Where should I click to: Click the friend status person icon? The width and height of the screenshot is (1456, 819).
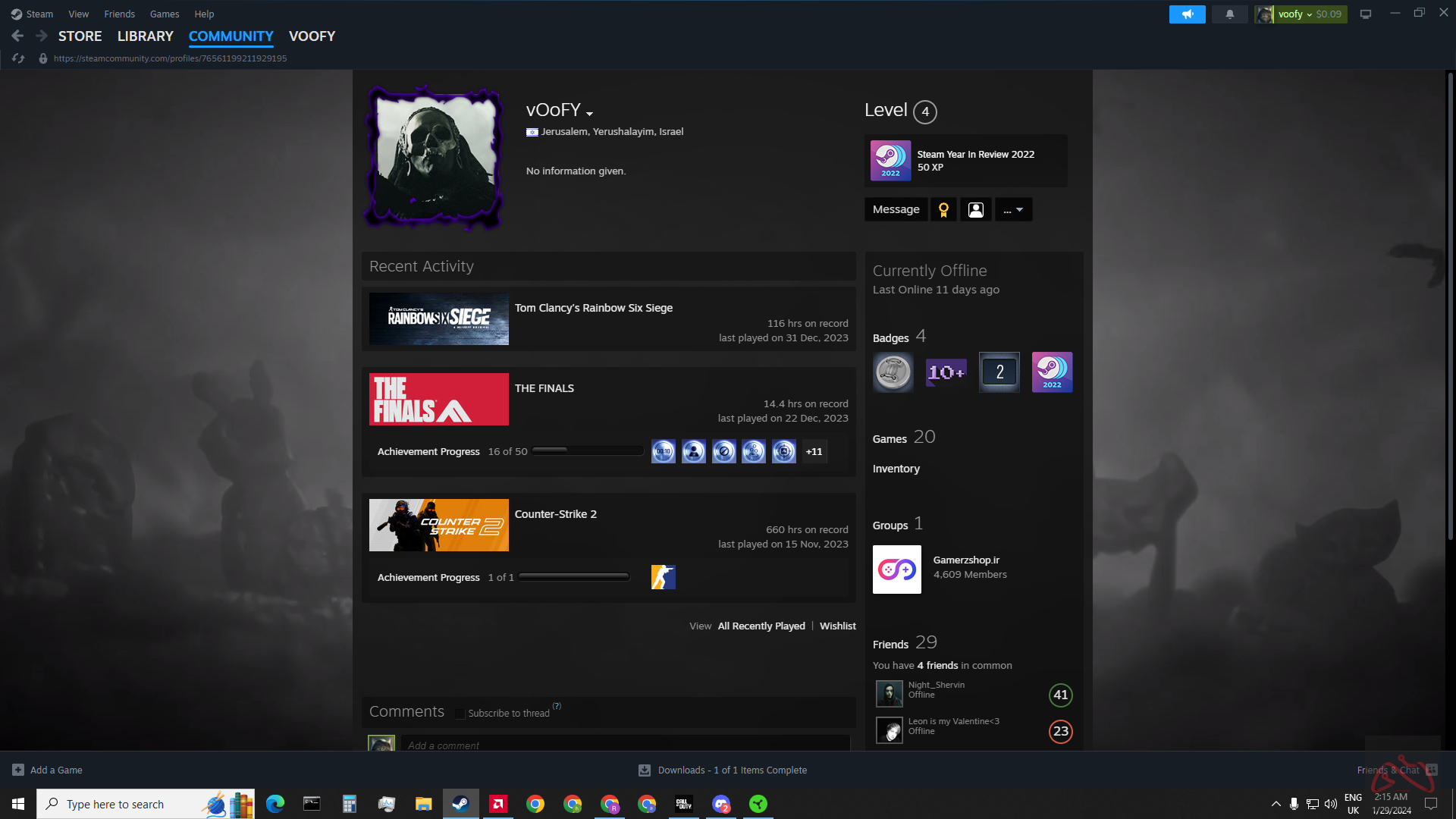coord(976,209)
